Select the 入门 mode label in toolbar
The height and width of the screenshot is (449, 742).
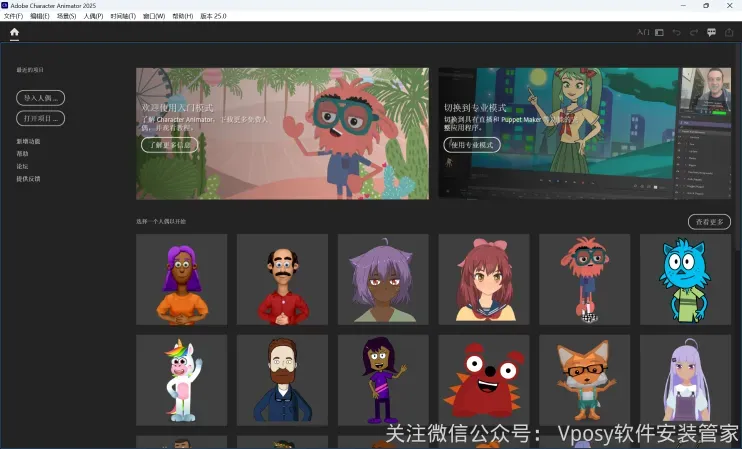point(643,32)
